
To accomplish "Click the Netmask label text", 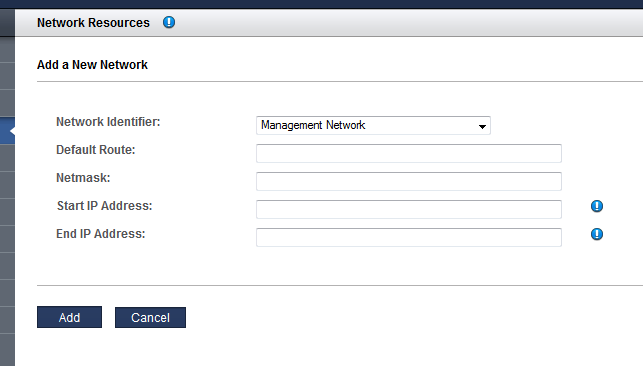I will point(83,178).
